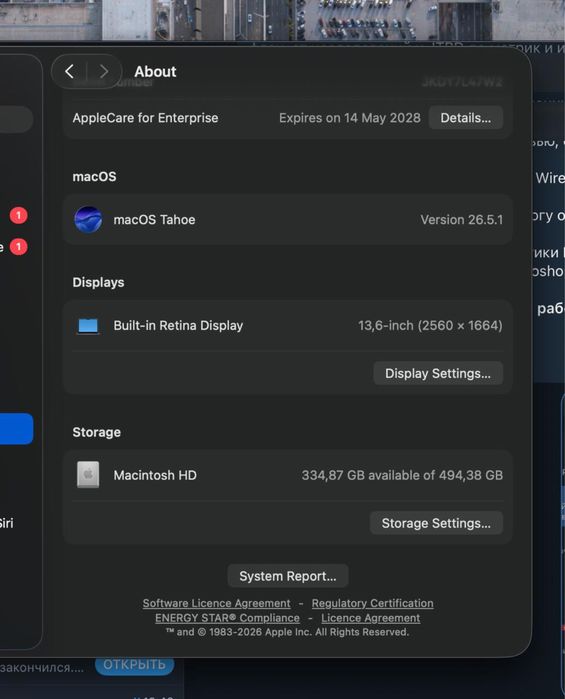Click the Built-in Retina Display laptop icon
The image size is (565, 699).
point(88,326)
